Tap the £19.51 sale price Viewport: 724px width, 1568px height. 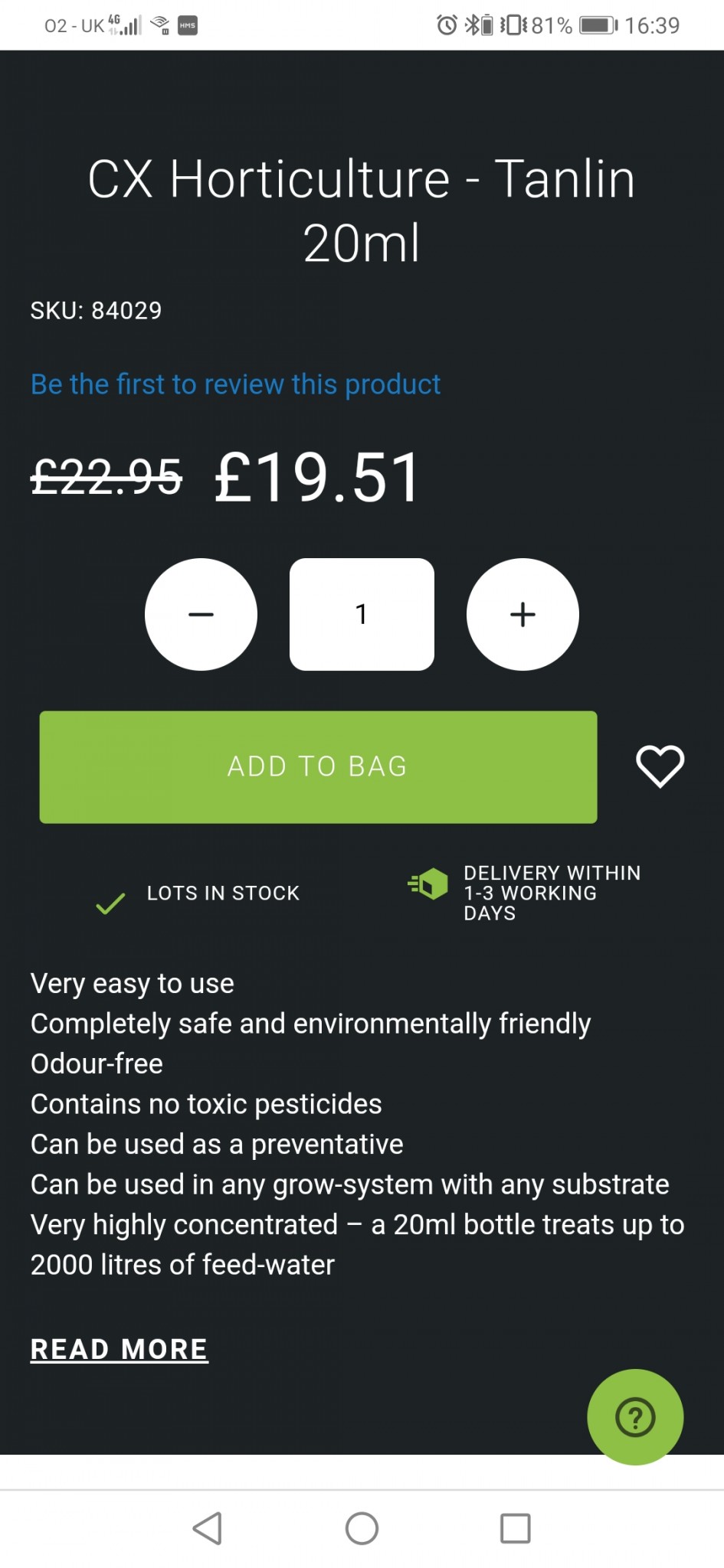click(317, 478)
